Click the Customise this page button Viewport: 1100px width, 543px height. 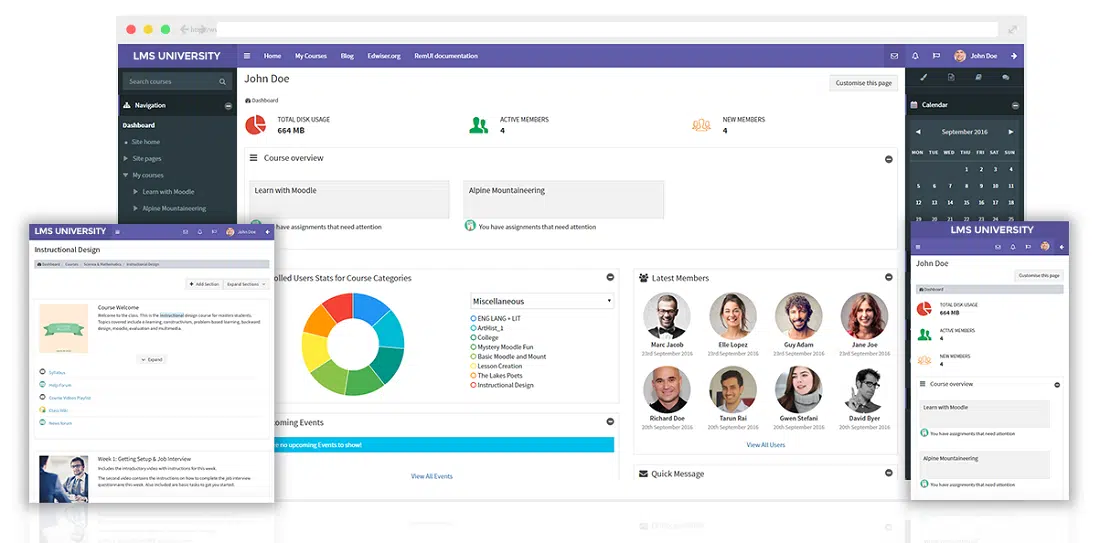(x=863, y=83)
